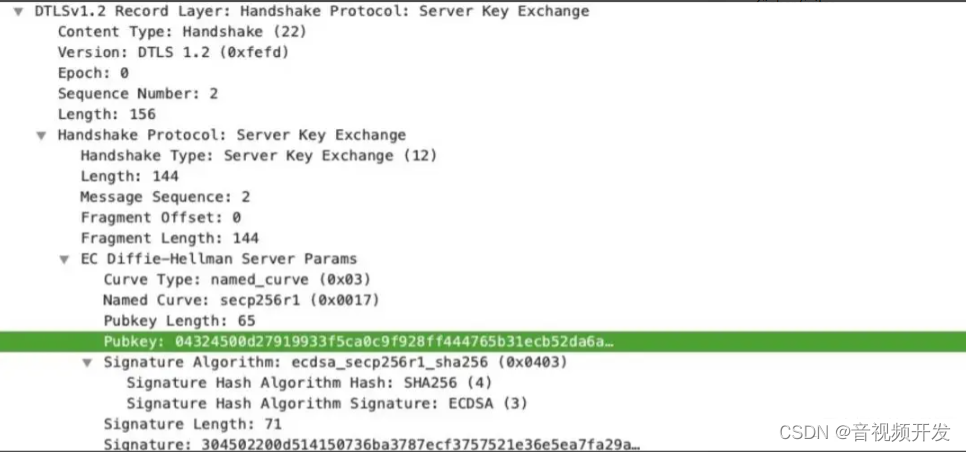This screenshot has width=966, height=452.
Task: Select Named Curve: secp256r1 (0x0017)
Action: pos(241,301)
